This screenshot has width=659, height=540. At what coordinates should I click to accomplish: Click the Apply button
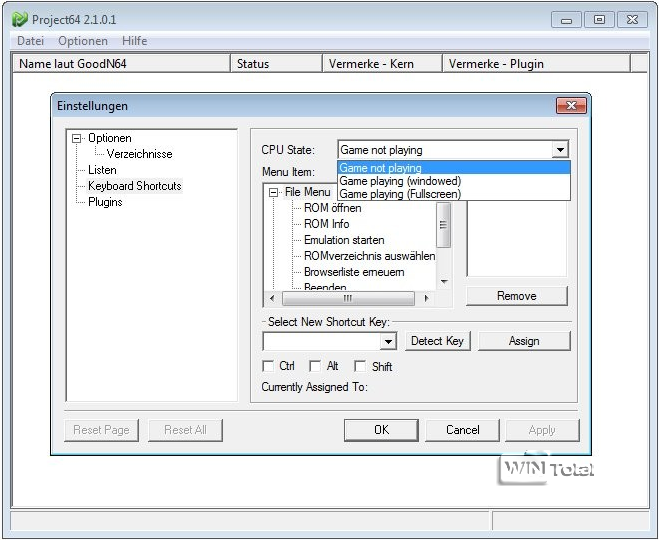(x=542, y=430)
